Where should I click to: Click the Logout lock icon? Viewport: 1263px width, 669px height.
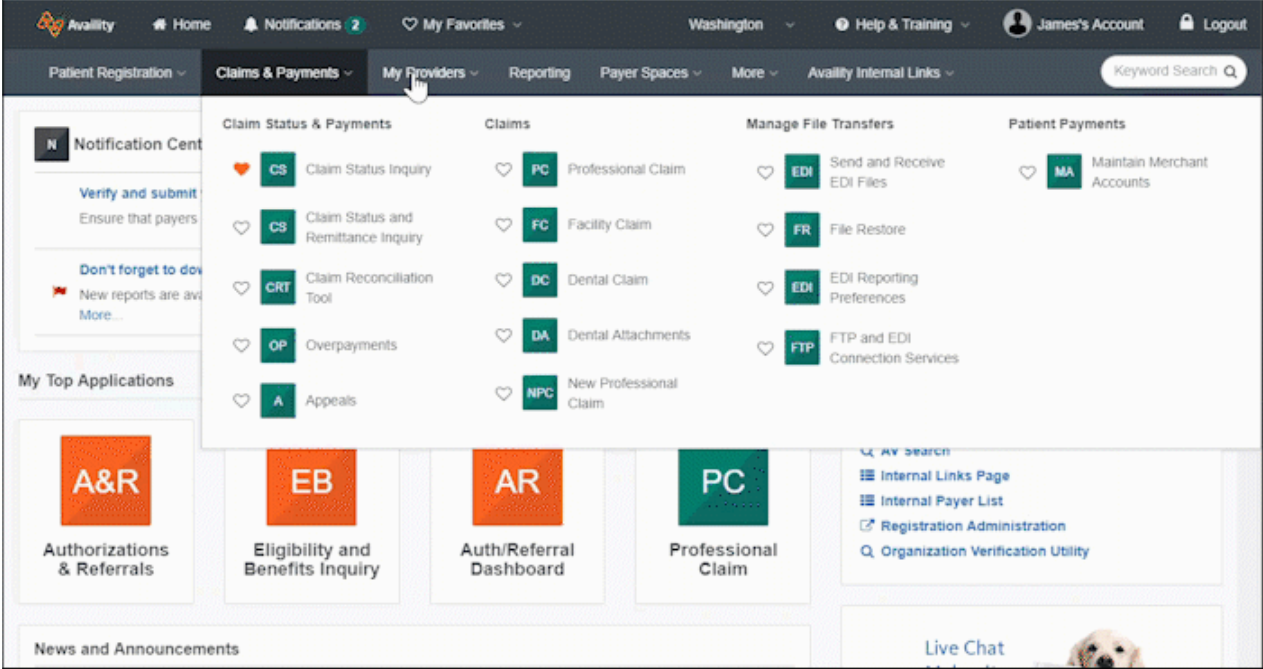[1187, 23]
